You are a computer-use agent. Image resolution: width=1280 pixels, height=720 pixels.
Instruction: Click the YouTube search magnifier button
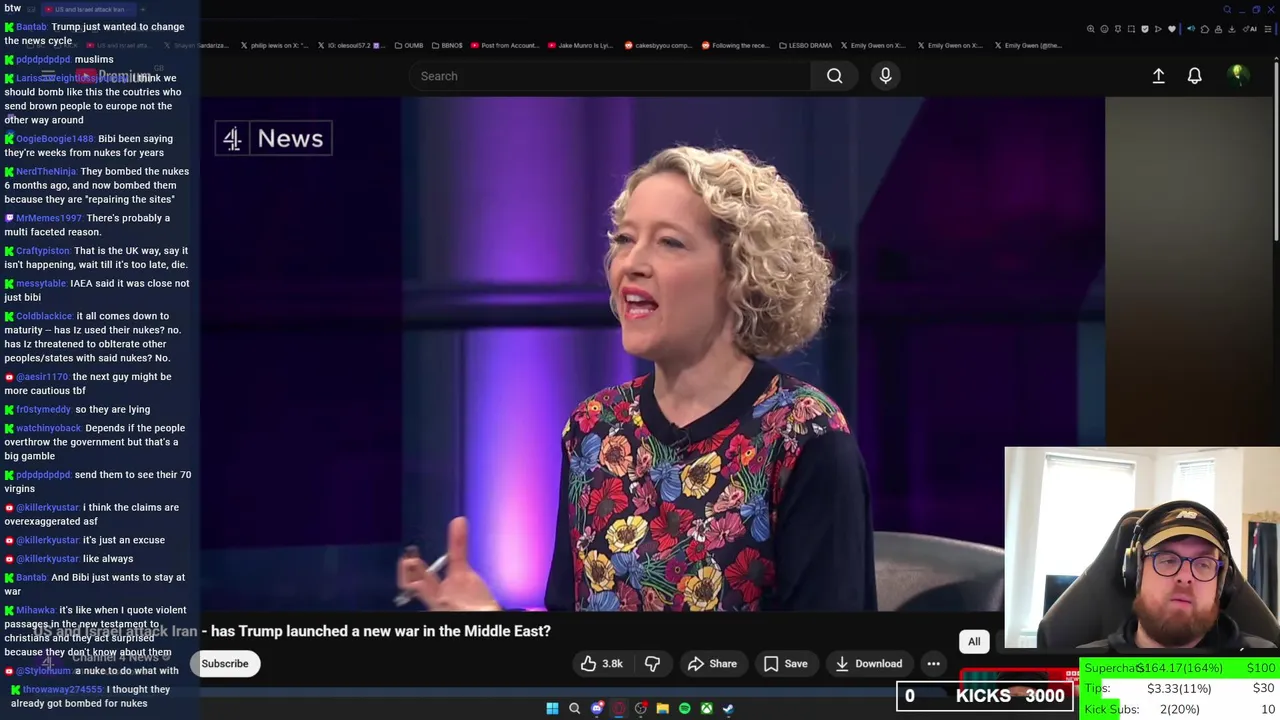834,76
